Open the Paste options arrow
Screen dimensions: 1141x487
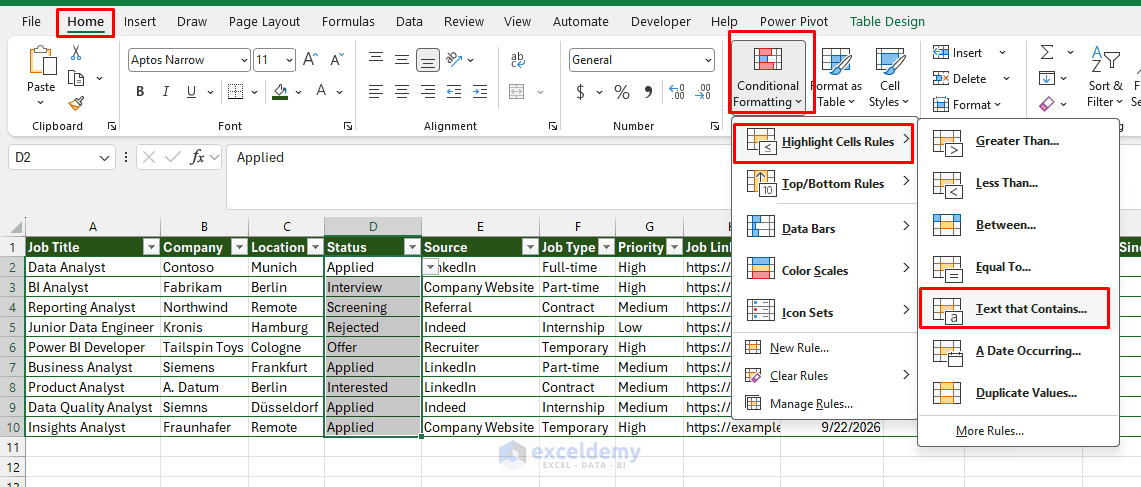[x=41, y=103]
